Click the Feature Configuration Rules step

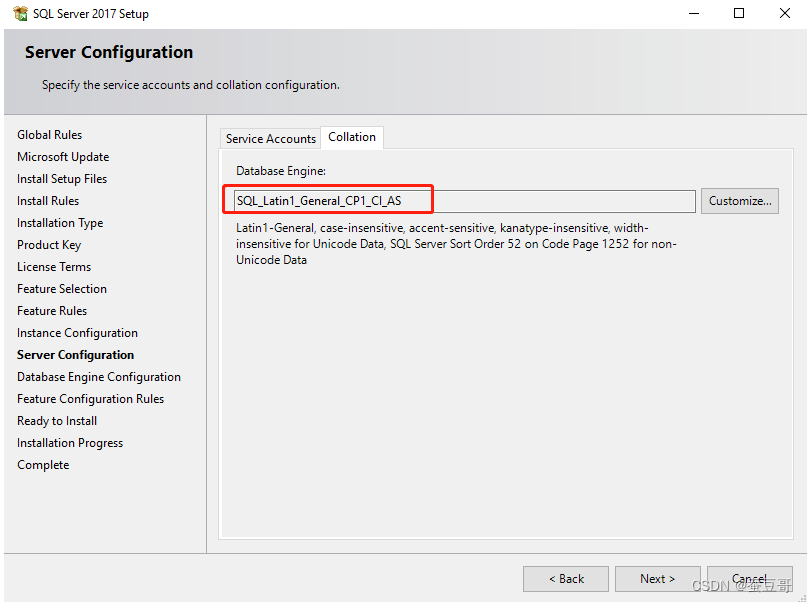(x=90, y=399)
